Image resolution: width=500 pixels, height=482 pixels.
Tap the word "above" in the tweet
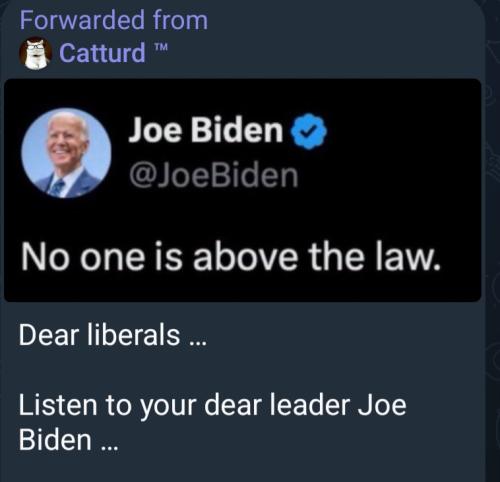tap(245, 256)
